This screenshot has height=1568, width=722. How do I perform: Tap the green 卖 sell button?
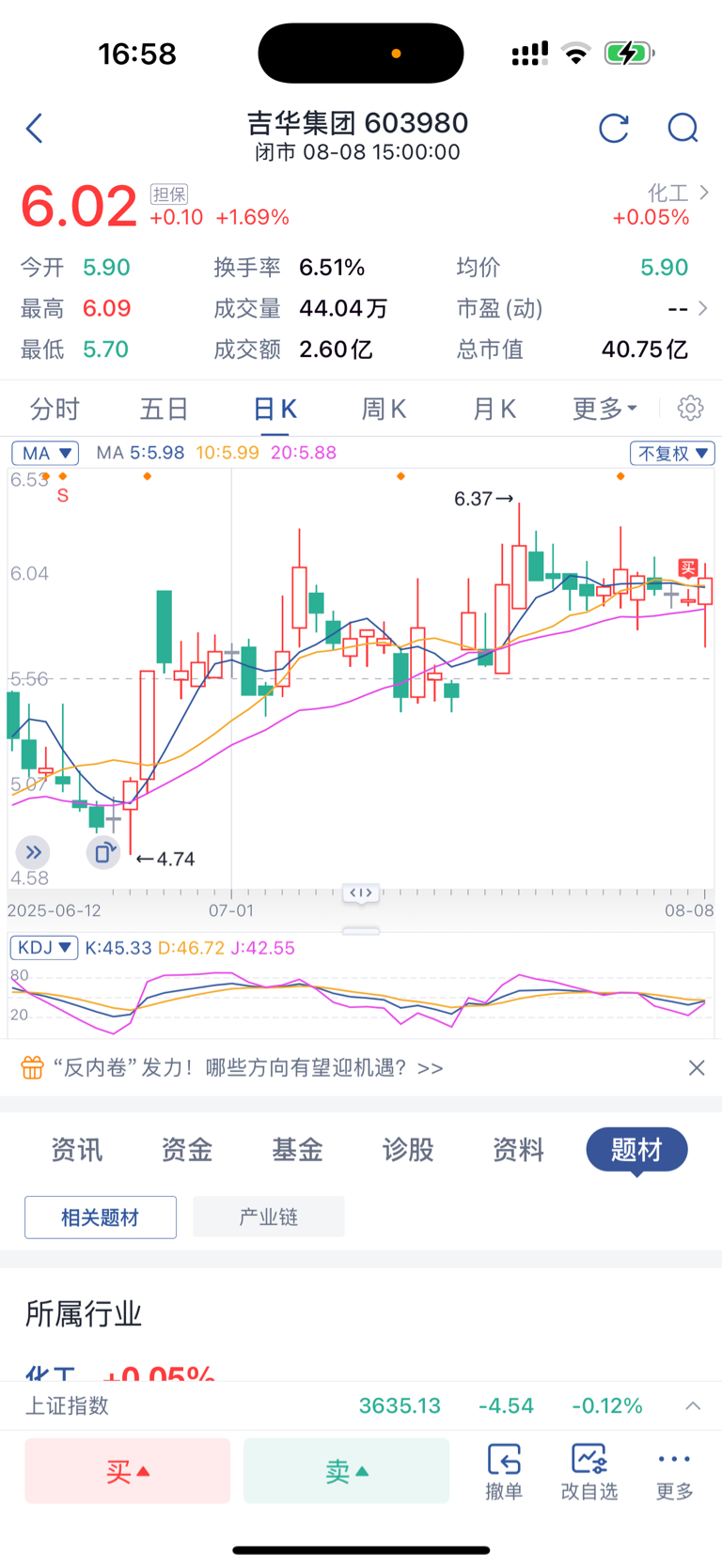347,1470
